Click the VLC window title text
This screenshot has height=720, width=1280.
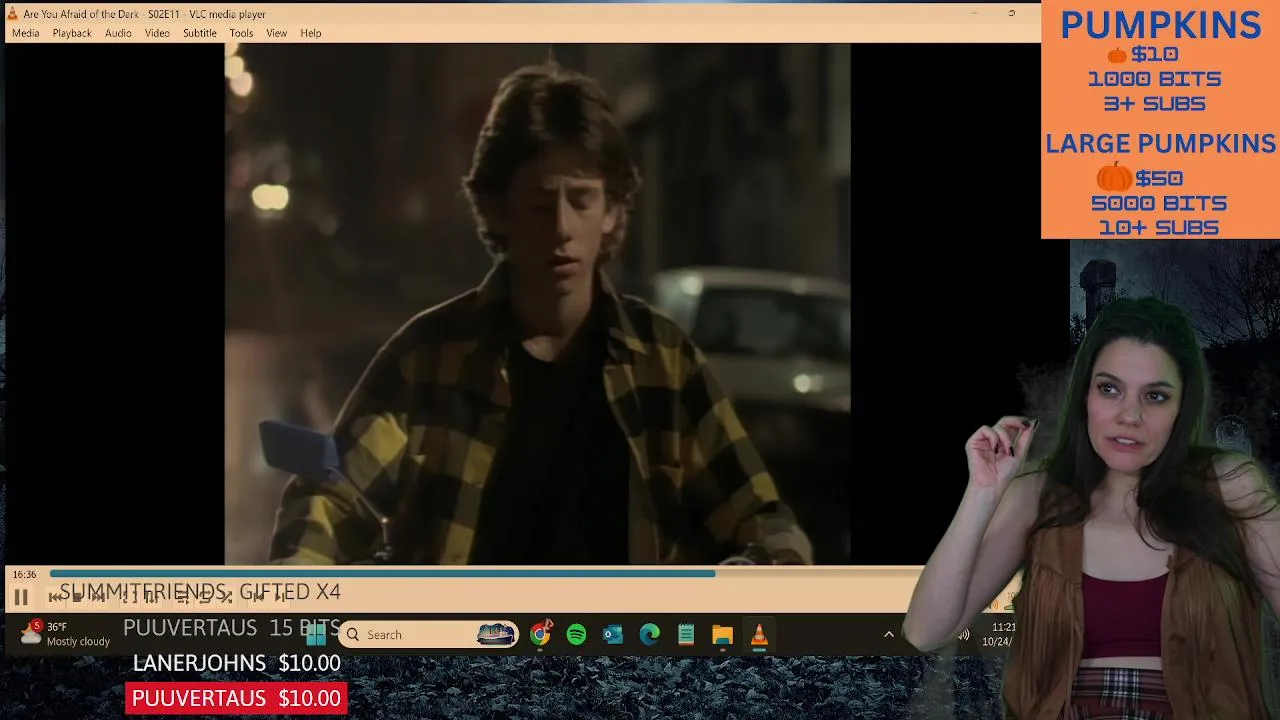[x=144, y=14]
